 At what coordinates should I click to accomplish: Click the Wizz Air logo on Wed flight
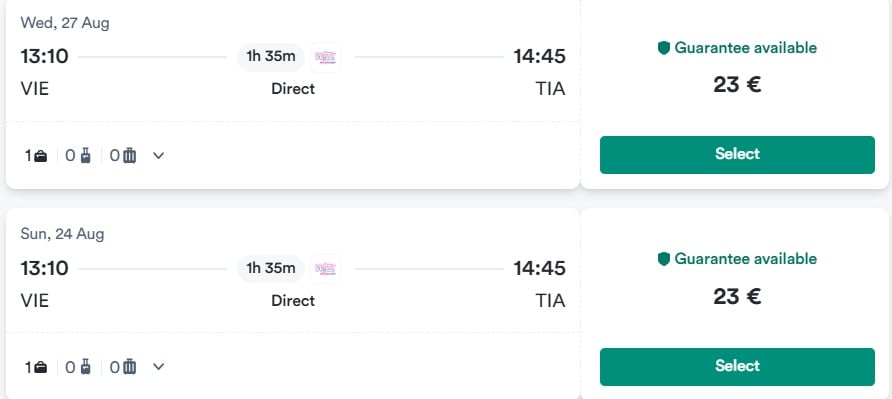pyautogui.click(x=325, y=57)
